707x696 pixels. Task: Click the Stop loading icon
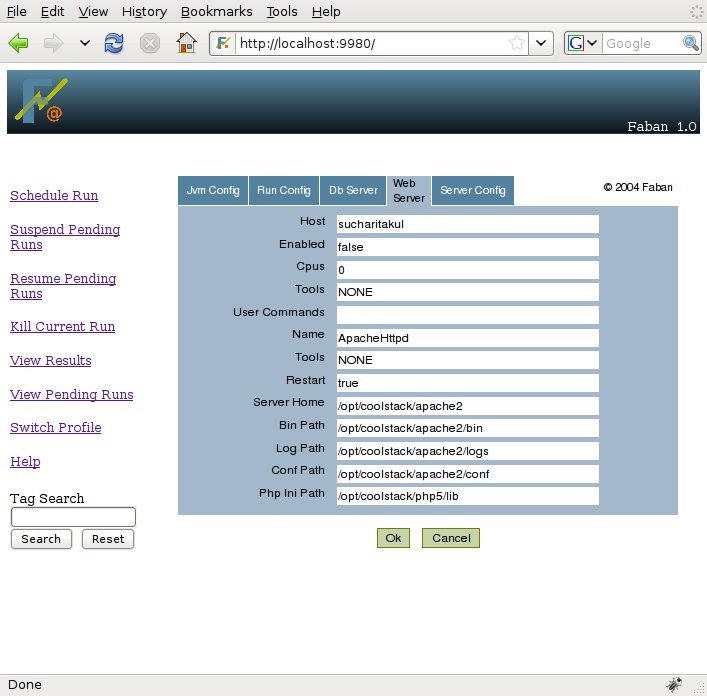coord(150,43)
